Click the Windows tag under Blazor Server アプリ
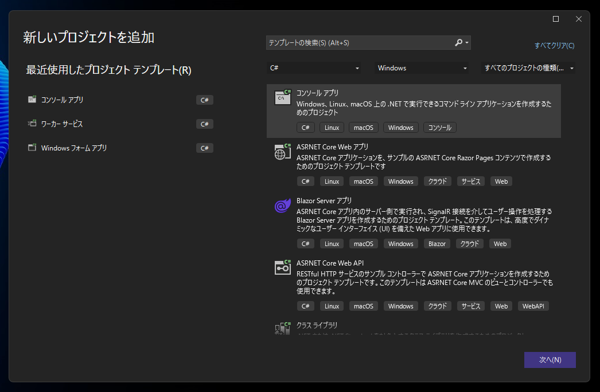This screenshot has height=392, width=600. (401, 244)
